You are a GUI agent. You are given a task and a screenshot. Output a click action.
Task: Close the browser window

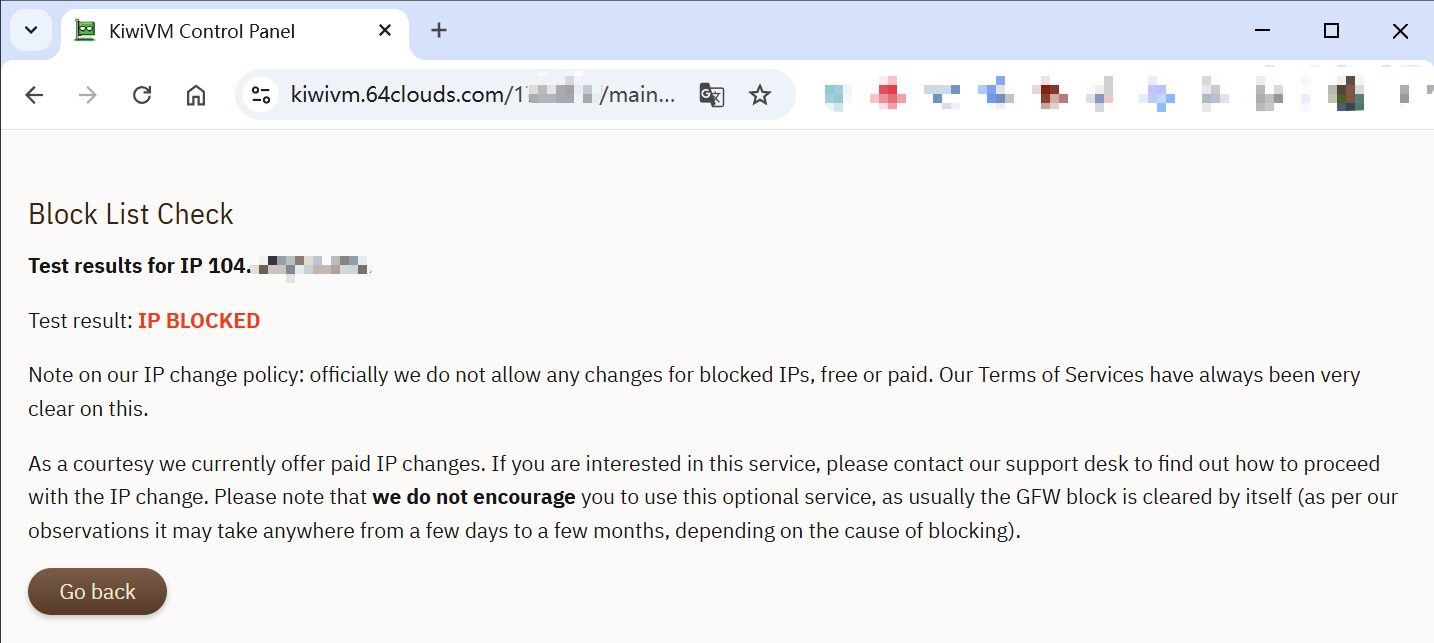tap(1400, 31)
